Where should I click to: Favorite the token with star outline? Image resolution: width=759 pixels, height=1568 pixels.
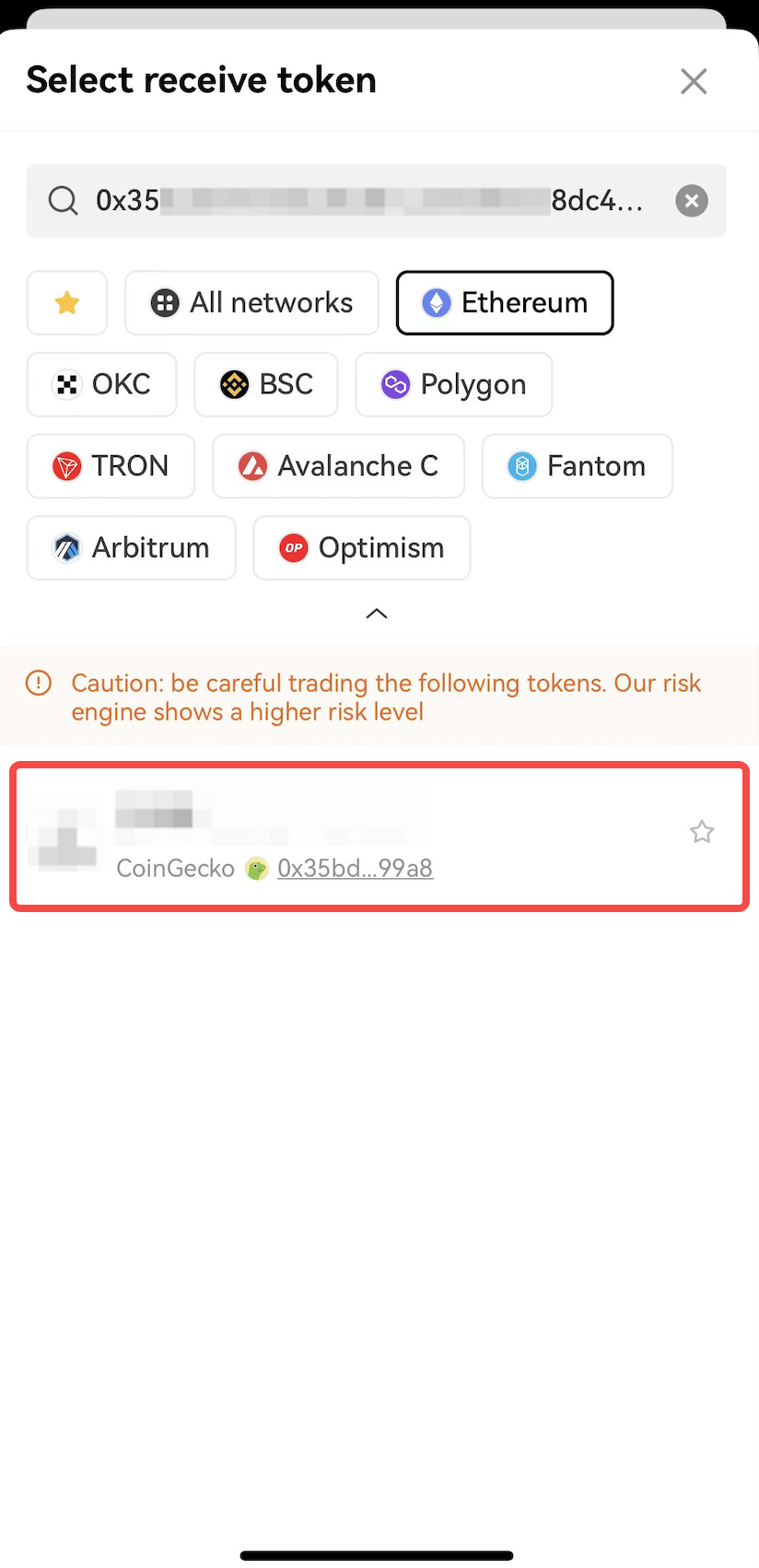coord(702,832)
